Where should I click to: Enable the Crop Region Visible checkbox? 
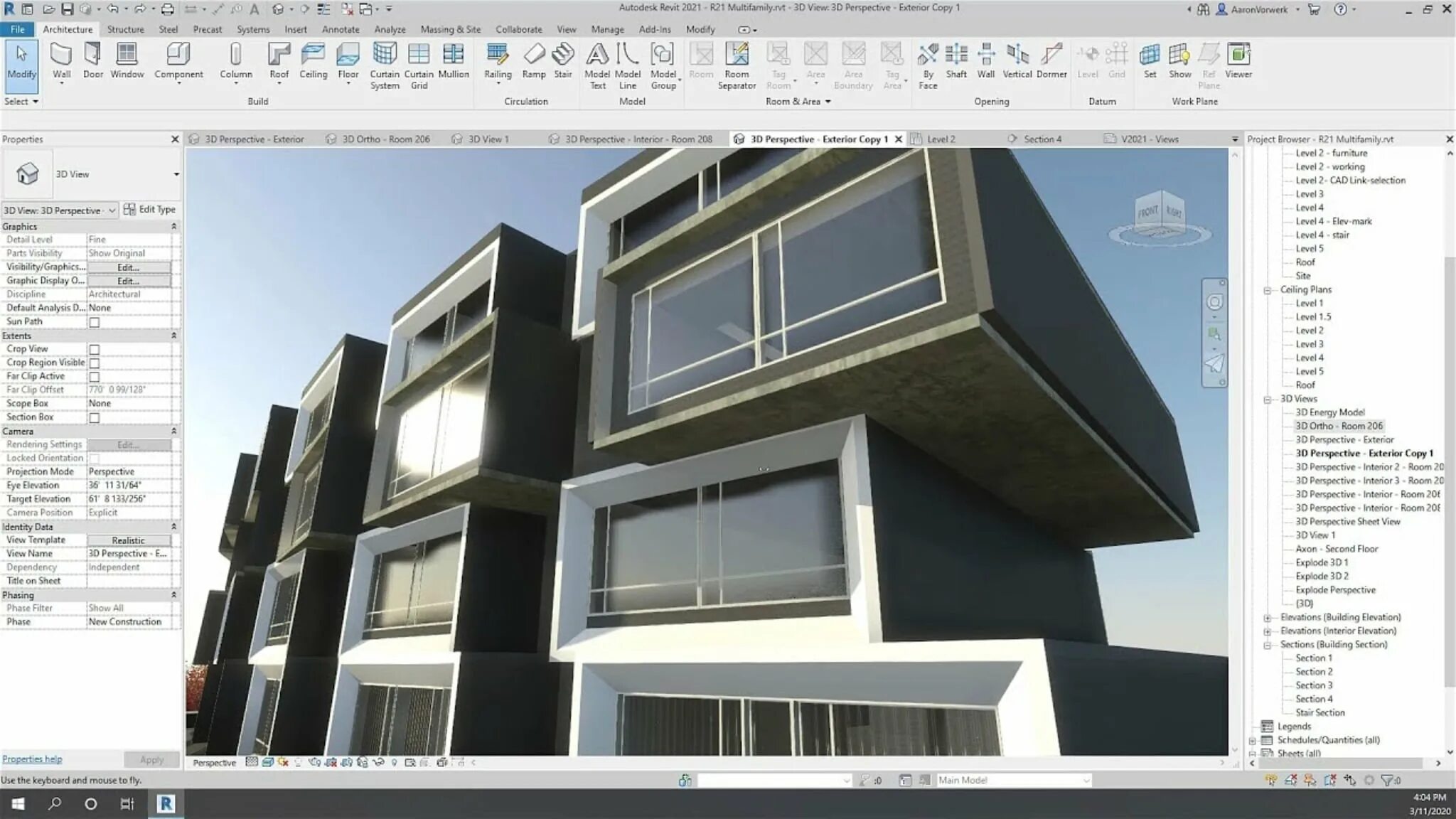94,362
